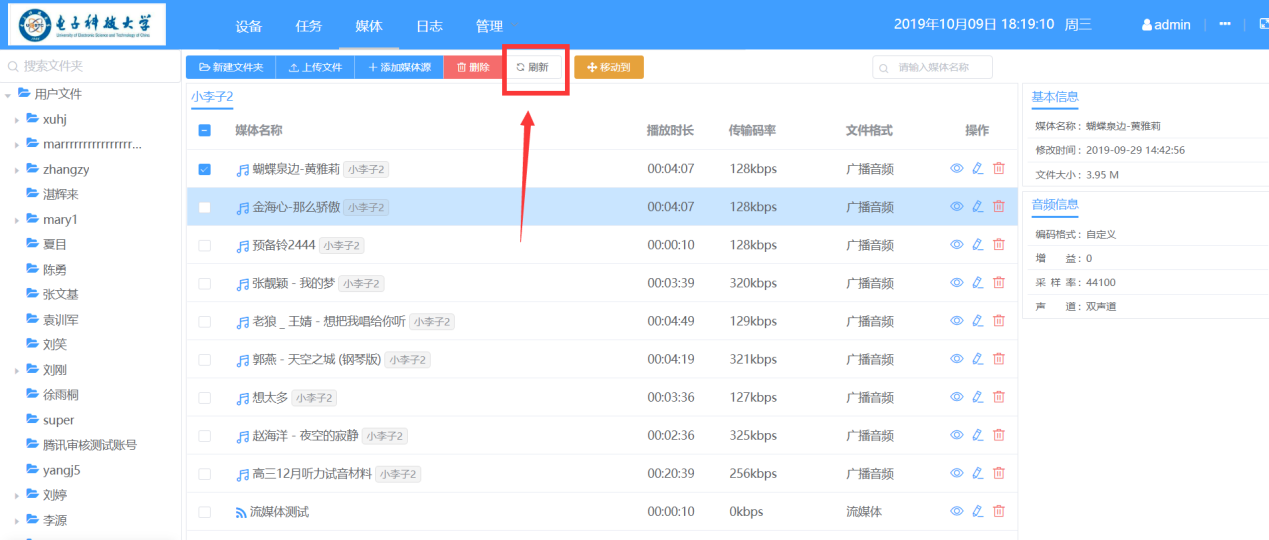This screenshot has width=1269, height=540.
Task: Open the 设备 menu tab
Action: tap(249, 26)
